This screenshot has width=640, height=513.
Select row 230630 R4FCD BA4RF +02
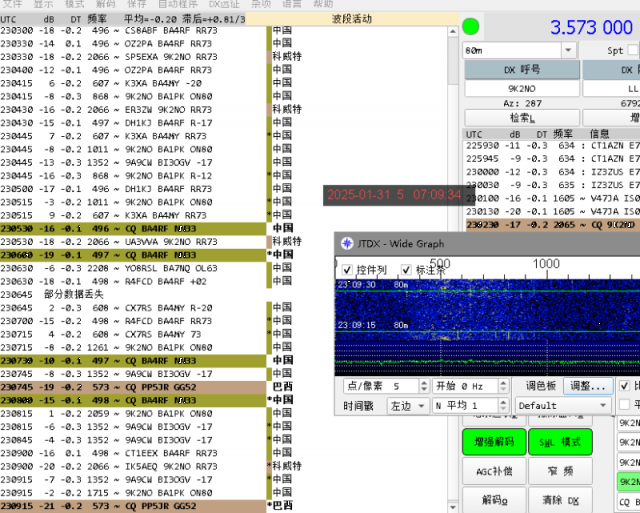[x=133, y=281]
